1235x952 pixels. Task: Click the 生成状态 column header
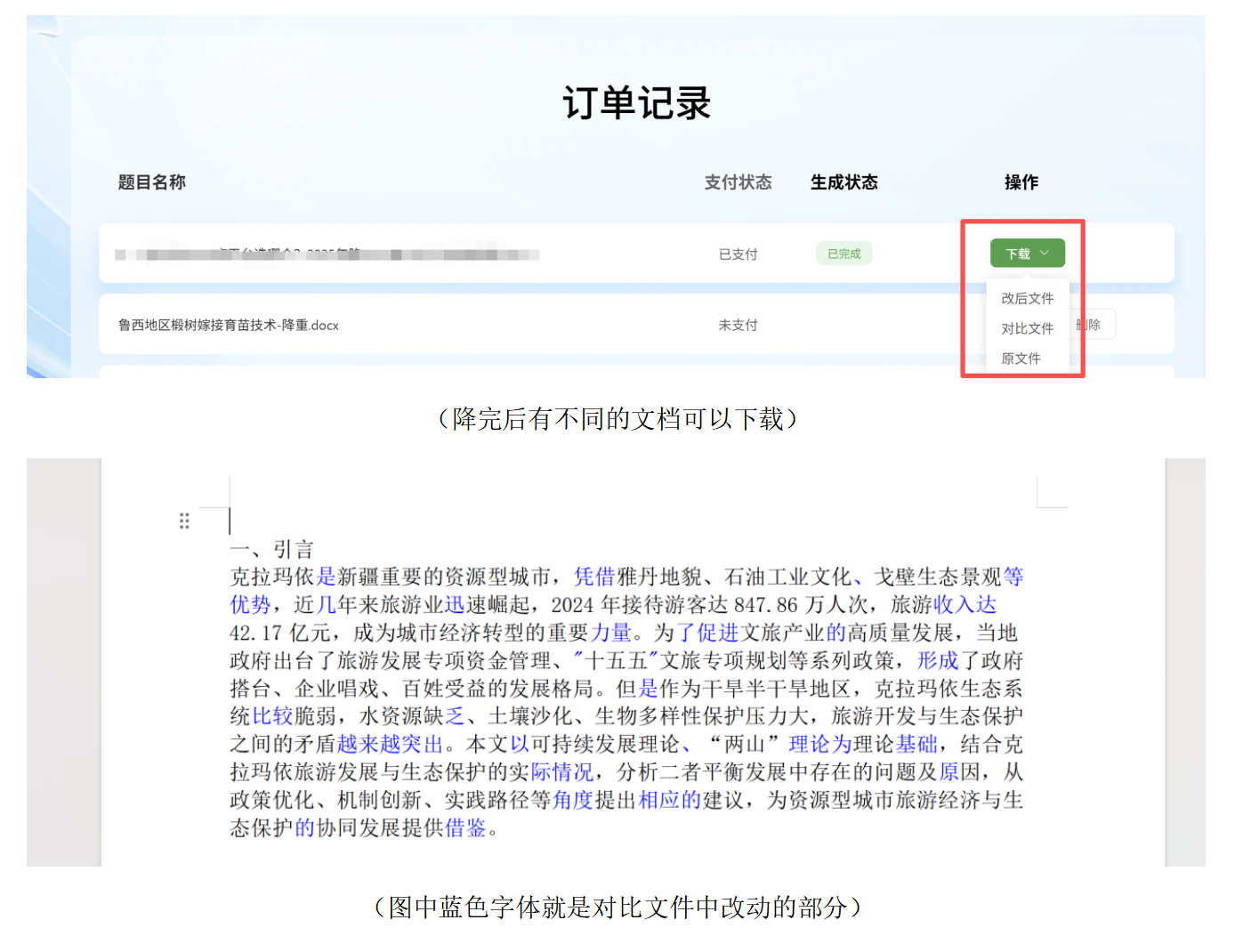(x=844, y=182)
